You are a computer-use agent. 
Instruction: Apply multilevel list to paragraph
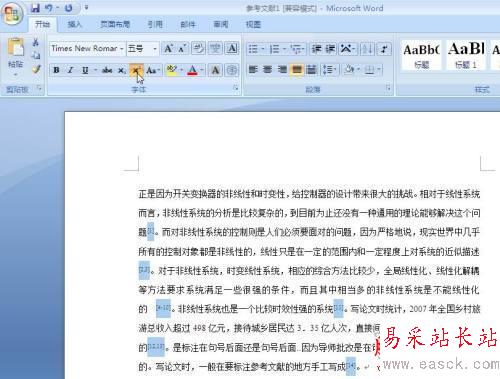tap(297, 49)
